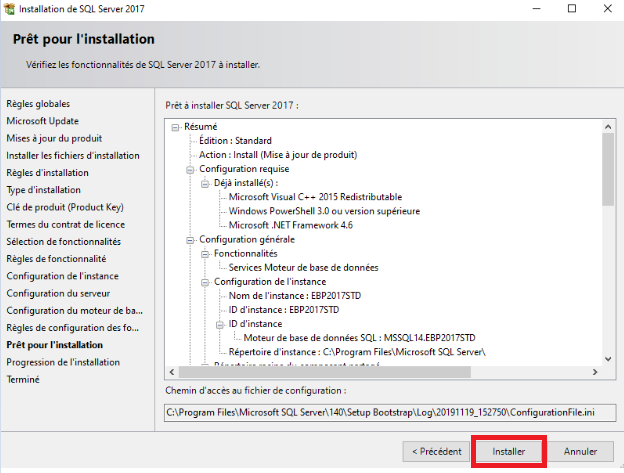Select ID d'instance : EBP2017STD row

284,309
